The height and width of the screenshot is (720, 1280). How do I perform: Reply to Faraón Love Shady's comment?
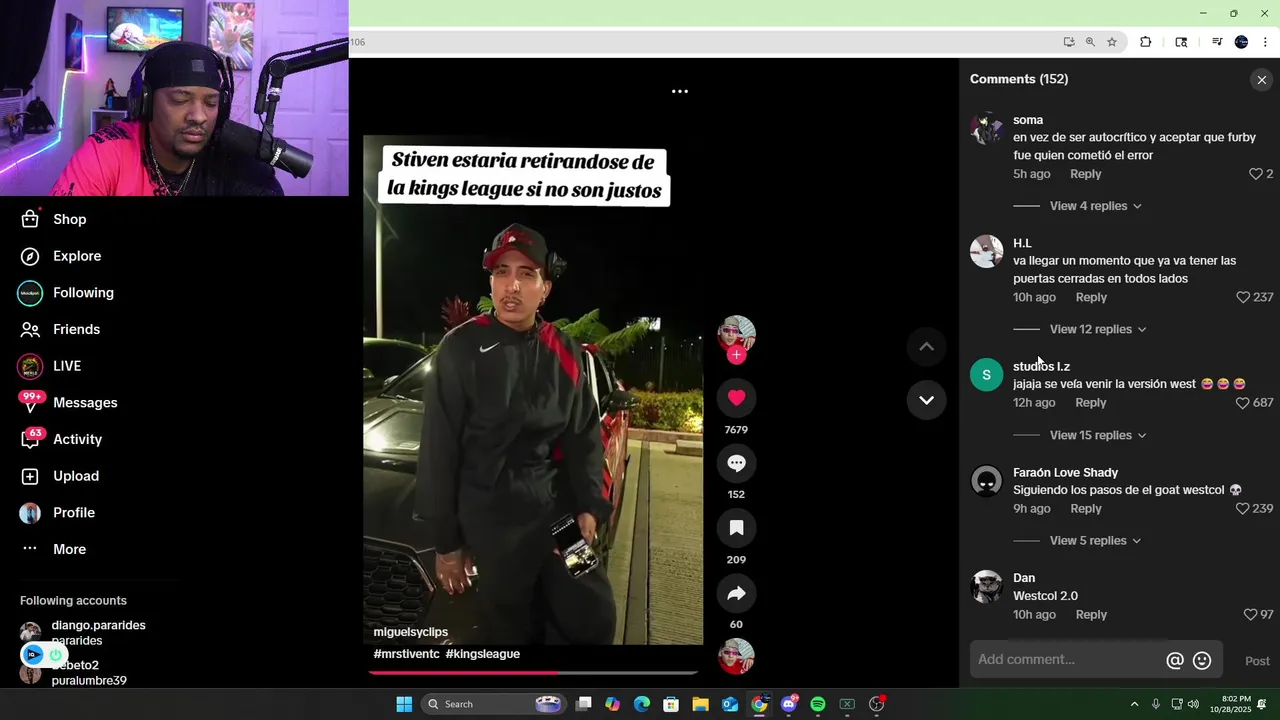coord(1085,508)
